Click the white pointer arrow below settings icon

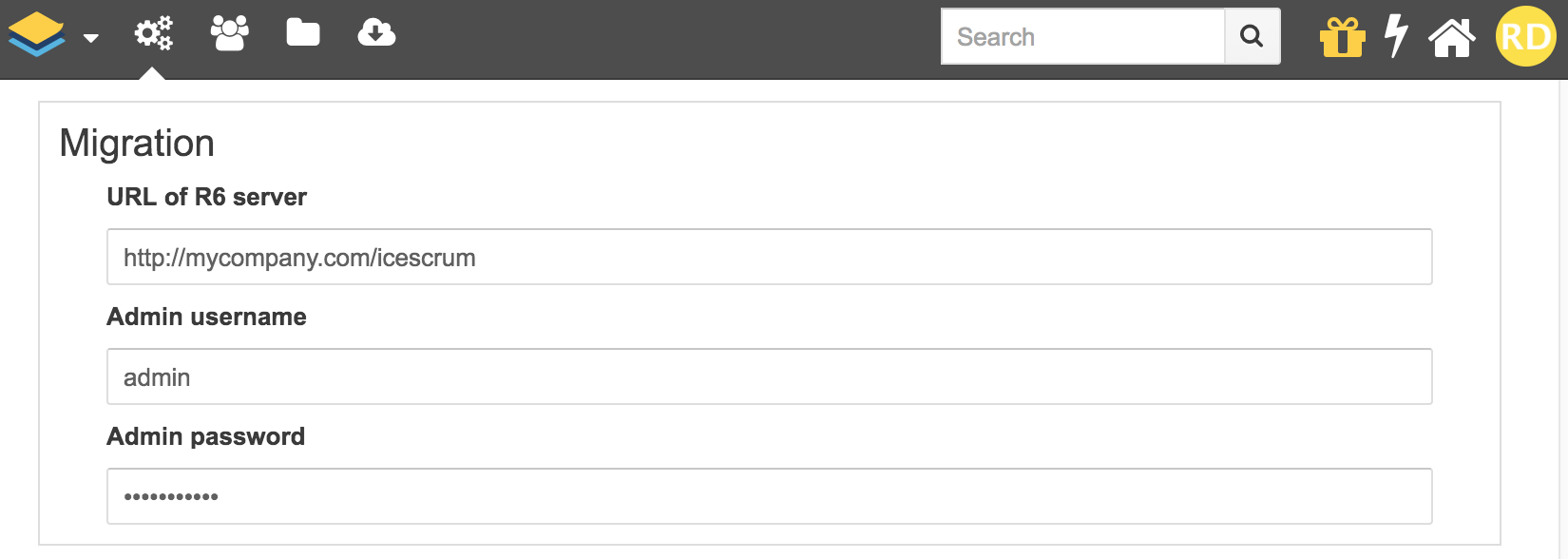pyautogui.click(x=152, y=73)
